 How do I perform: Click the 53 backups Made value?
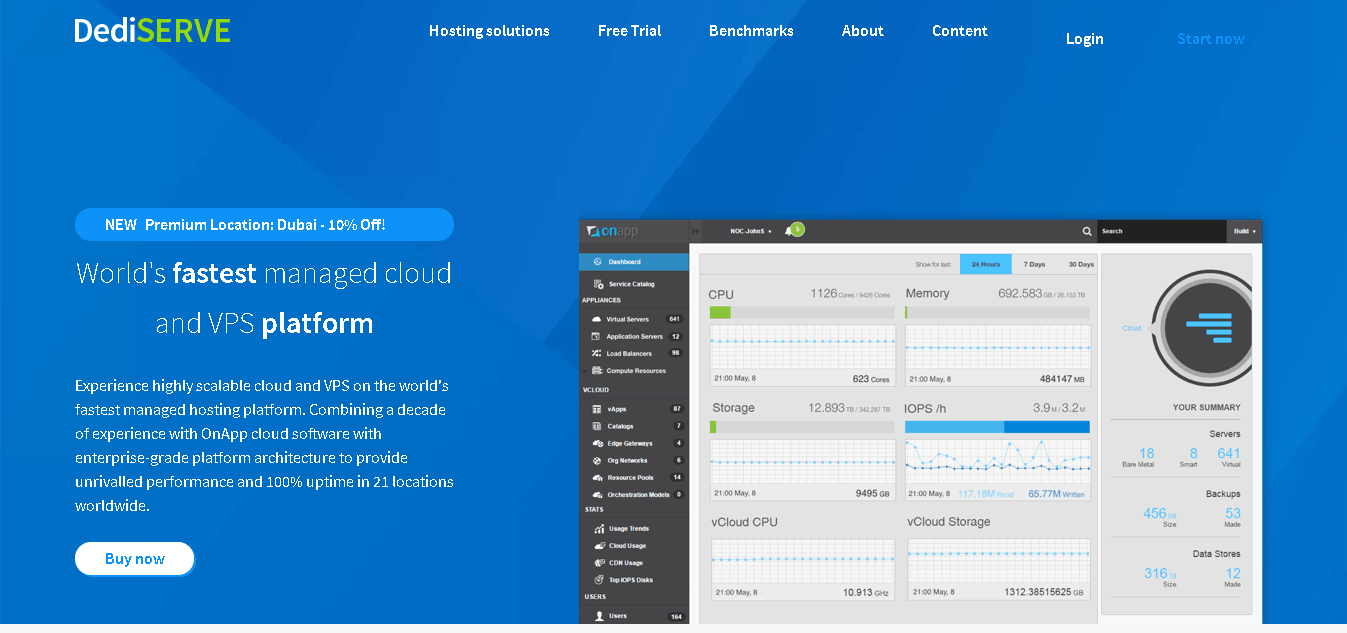point(1233,513)
